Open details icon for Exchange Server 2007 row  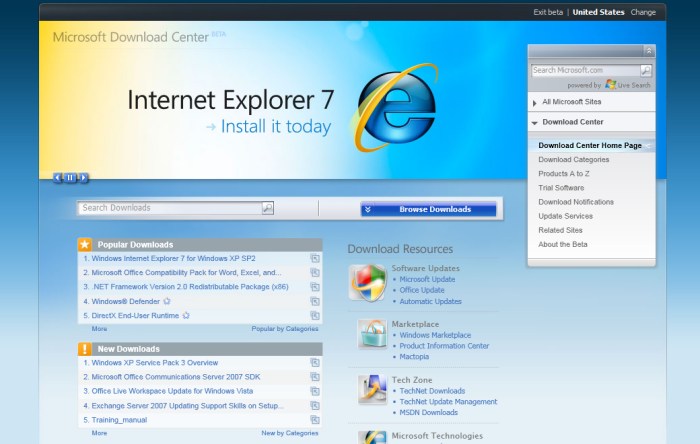315,406
